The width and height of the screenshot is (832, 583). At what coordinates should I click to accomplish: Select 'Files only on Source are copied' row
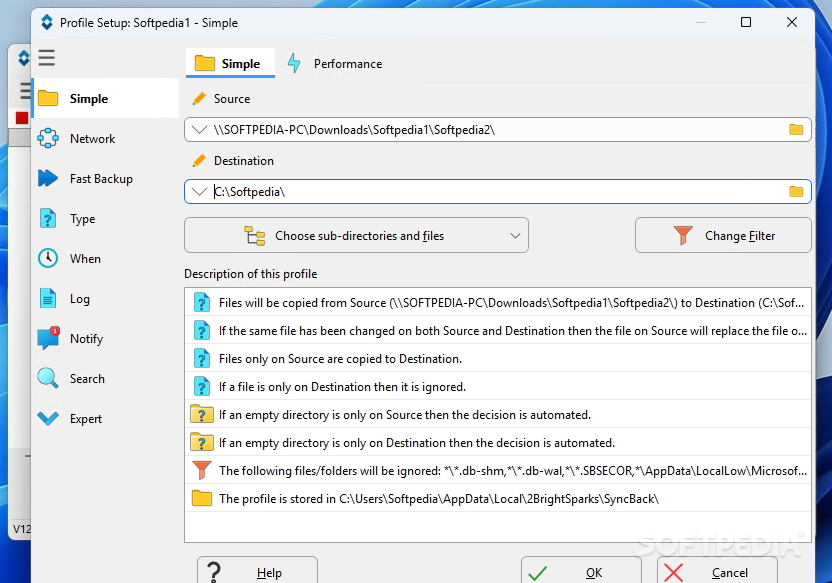(498, 359)
